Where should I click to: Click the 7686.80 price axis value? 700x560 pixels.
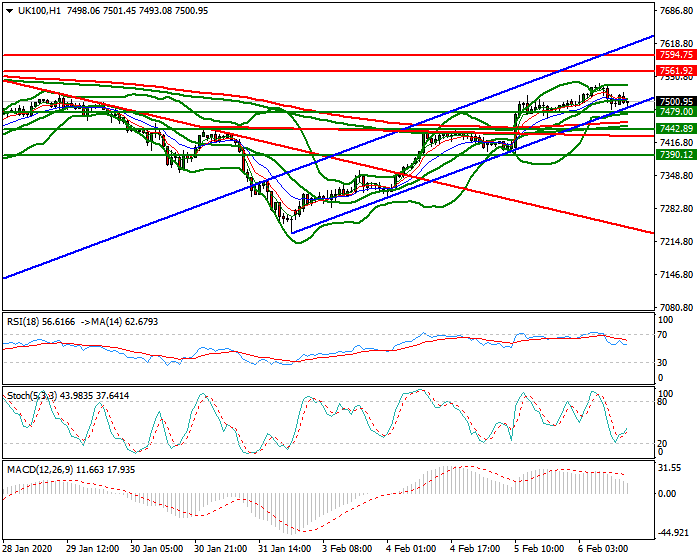(x=676, y=11)
